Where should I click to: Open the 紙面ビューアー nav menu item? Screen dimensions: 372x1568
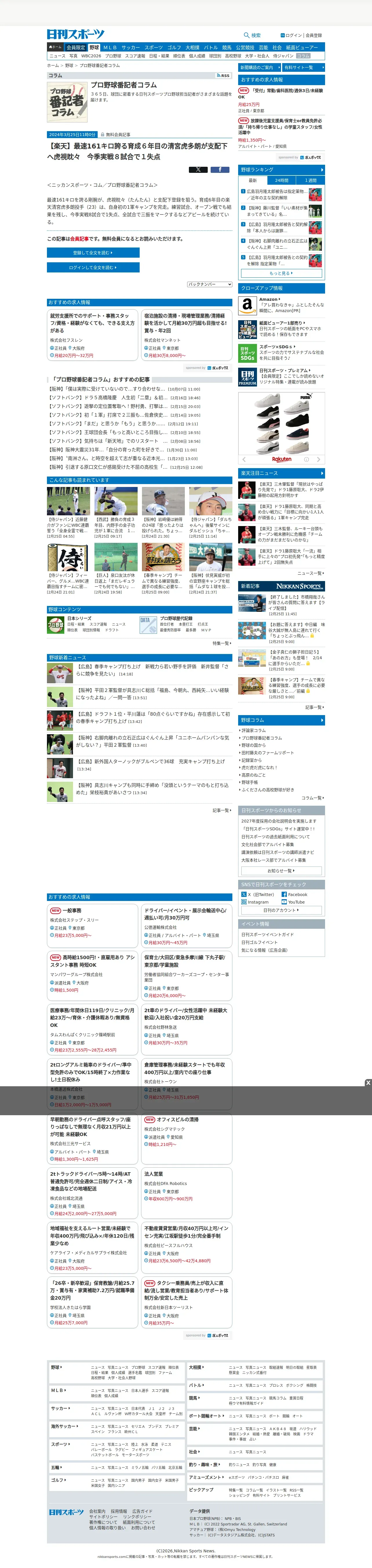click(302, 47)
